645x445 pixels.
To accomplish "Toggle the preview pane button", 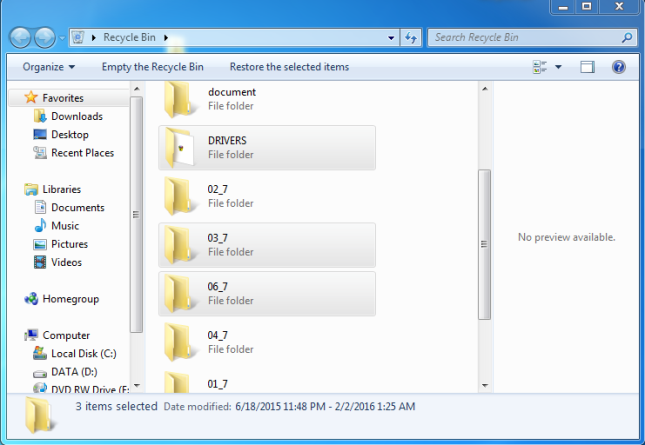I will click(588, 67).
